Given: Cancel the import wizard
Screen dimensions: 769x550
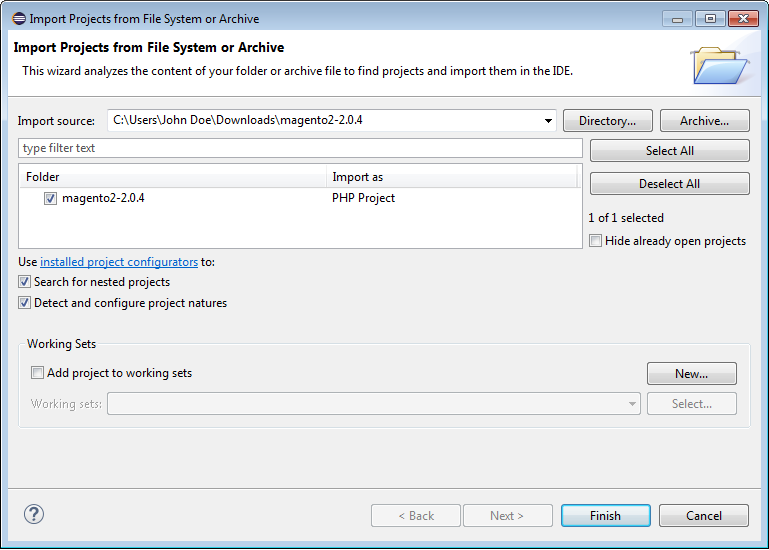Looking at the screenshot, I should point(704,516).
